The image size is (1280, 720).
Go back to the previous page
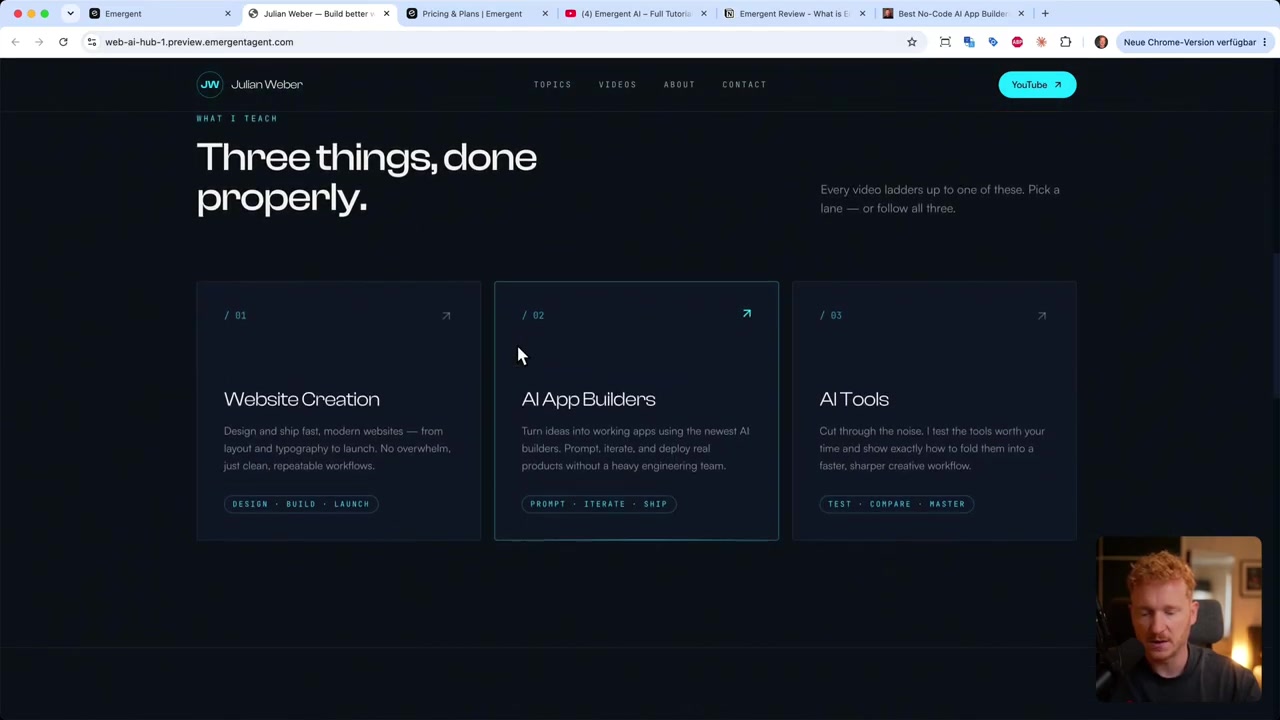(15, 42)
